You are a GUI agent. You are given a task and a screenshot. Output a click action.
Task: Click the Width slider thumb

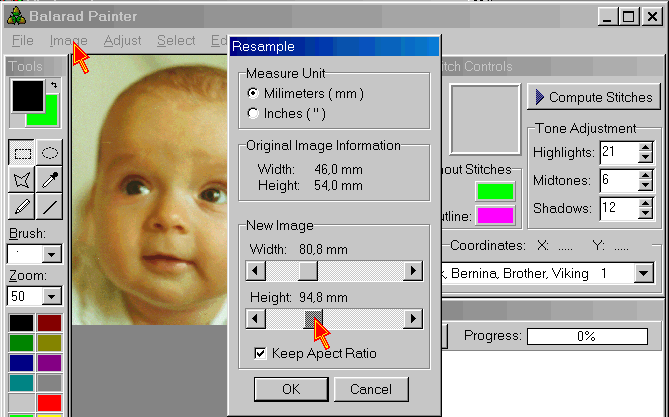(308, 271)
